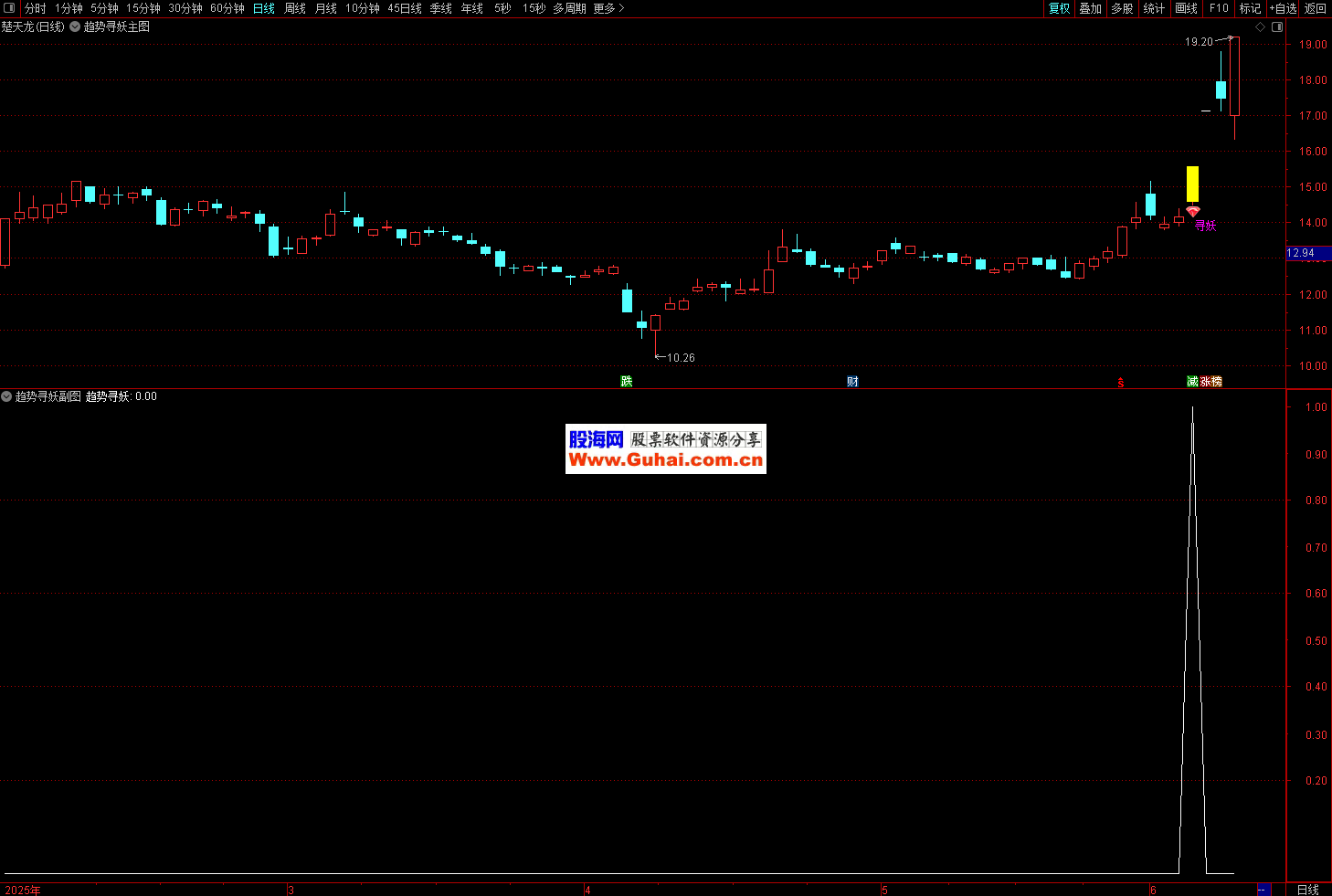
Task: Switch to 5秒 period
Action: (x=503, y=8)
